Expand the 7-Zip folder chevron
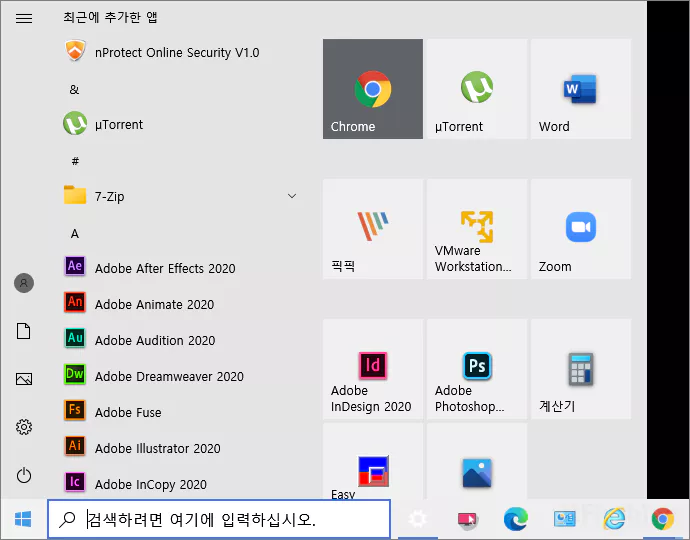The width and height of the screenshot is (690, 540). coord(292,196)
